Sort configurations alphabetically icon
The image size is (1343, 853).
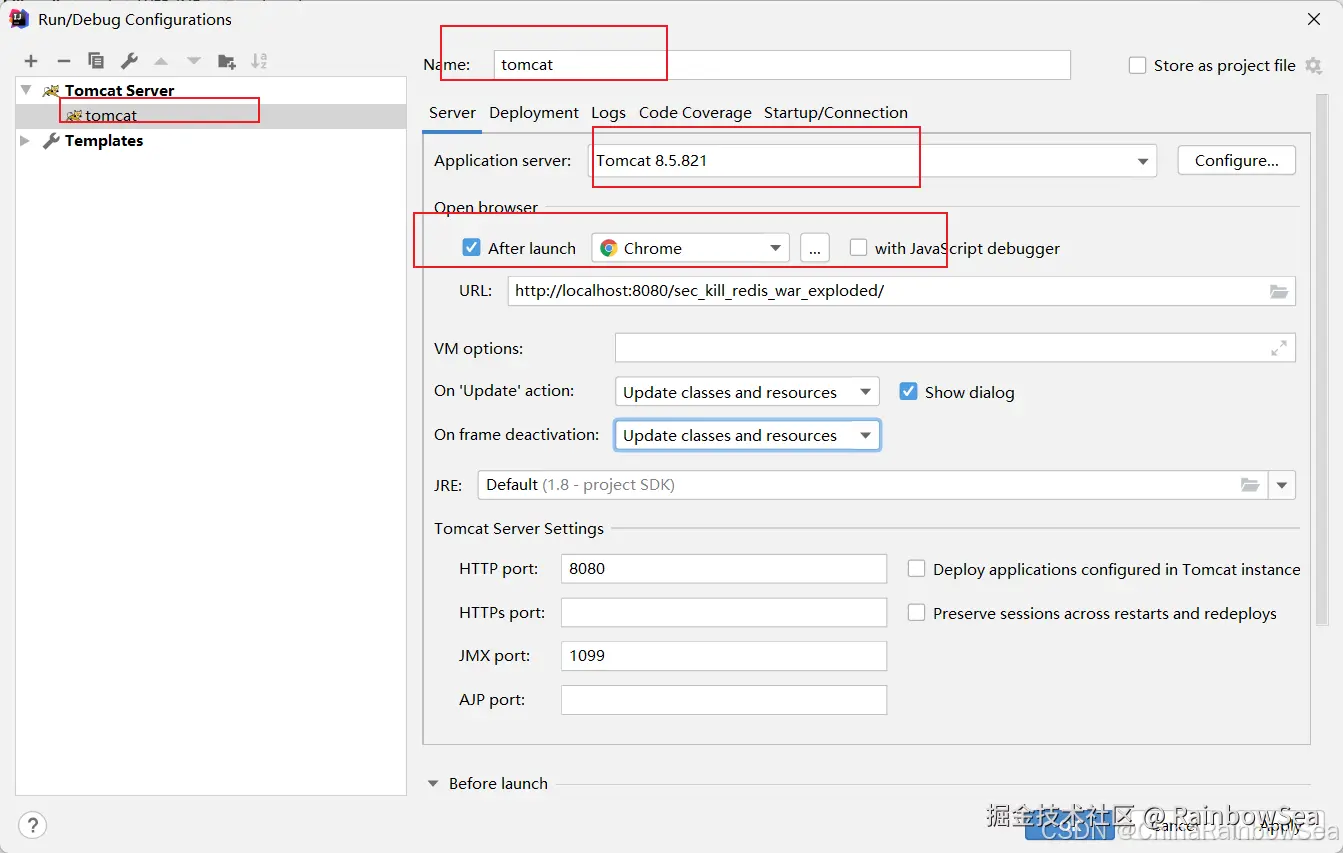pyautogui.click(x=259, y=61)
